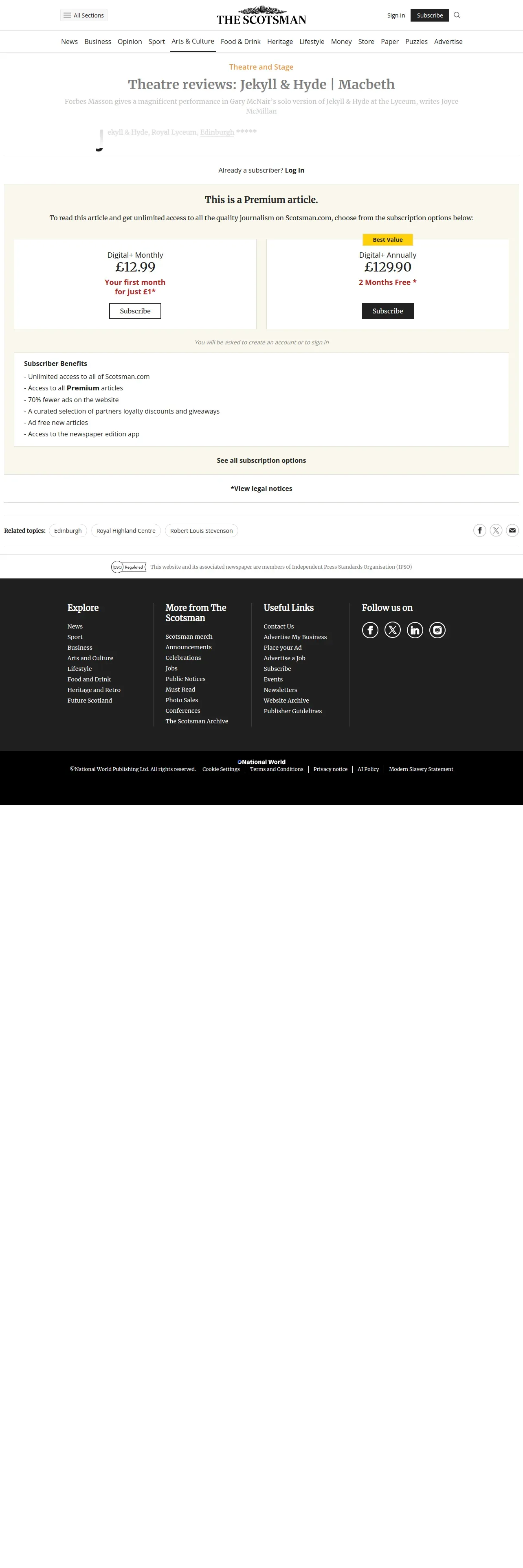Click The Scotsman masthead logo
The width and height of the screenshot is (523, 1568).
coord(261,15)
